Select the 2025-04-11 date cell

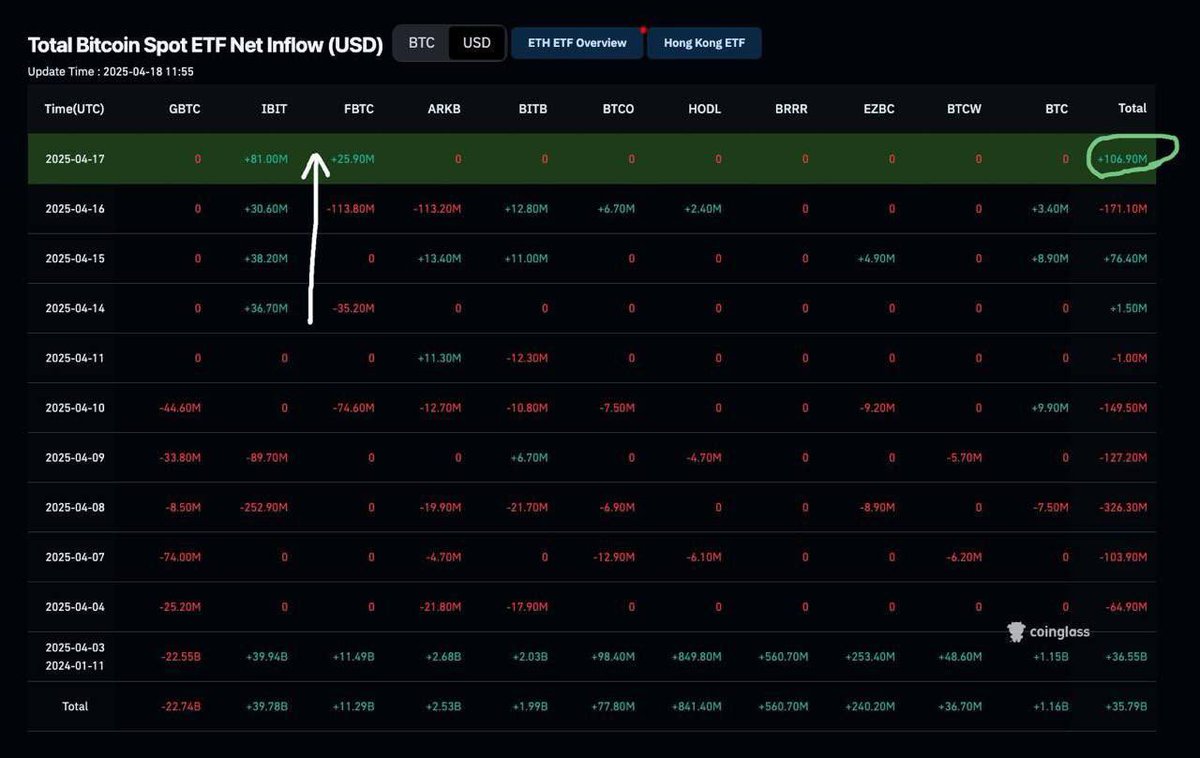75,358
